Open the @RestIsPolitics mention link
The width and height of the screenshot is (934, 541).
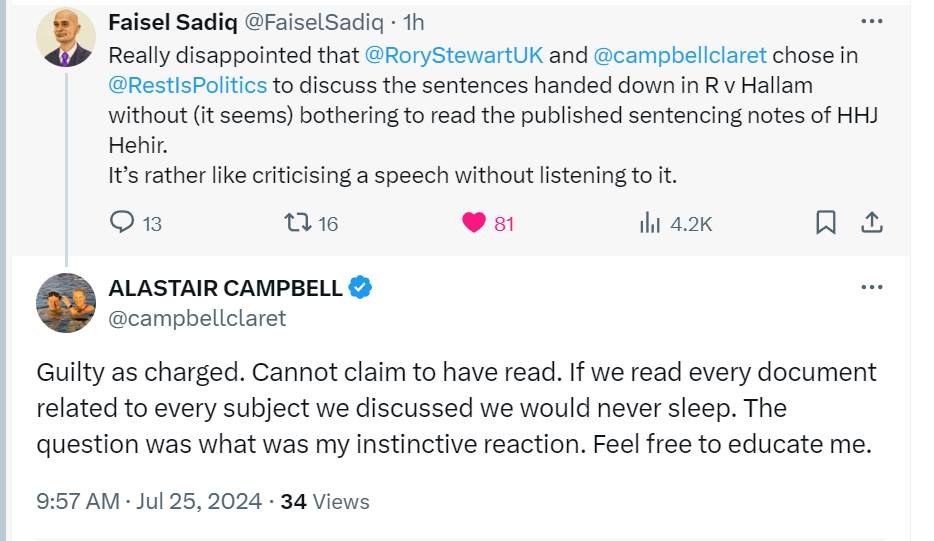click(188, 85)
